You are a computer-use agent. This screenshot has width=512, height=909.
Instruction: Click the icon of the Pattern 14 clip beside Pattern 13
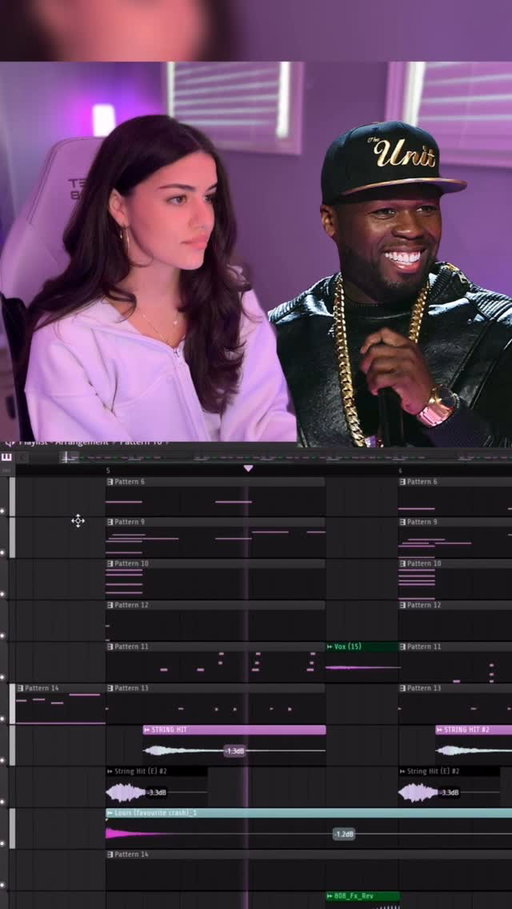[x=20, y=688]
